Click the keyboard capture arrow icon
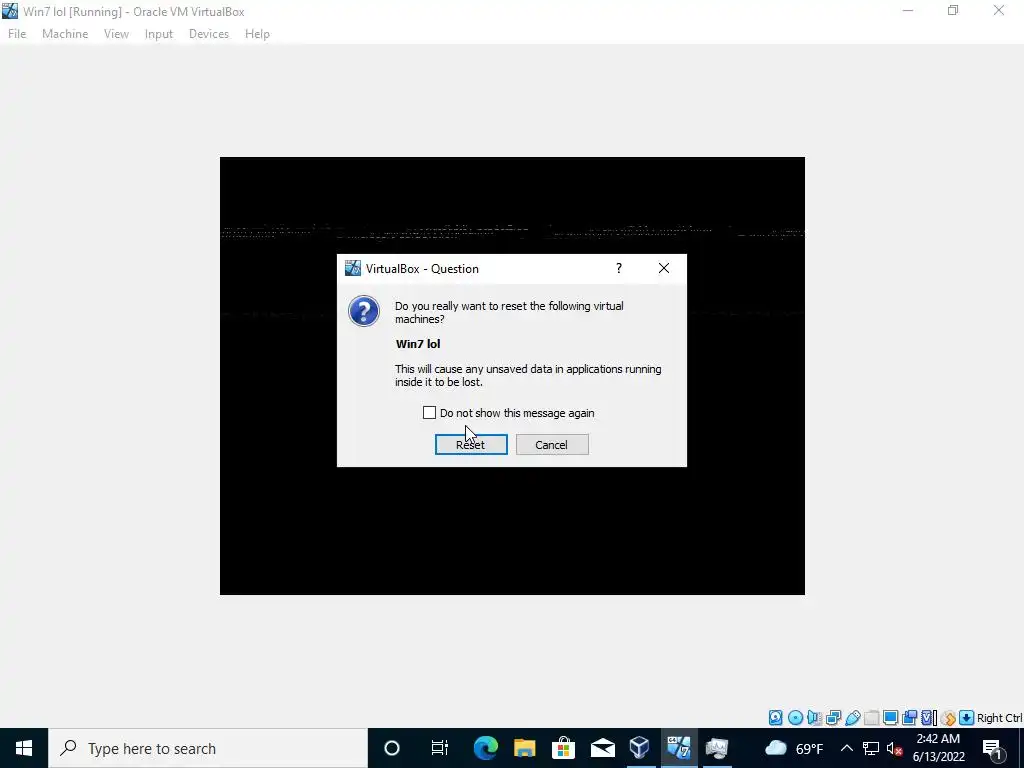 pyautogui.click(x=967, y=718)
